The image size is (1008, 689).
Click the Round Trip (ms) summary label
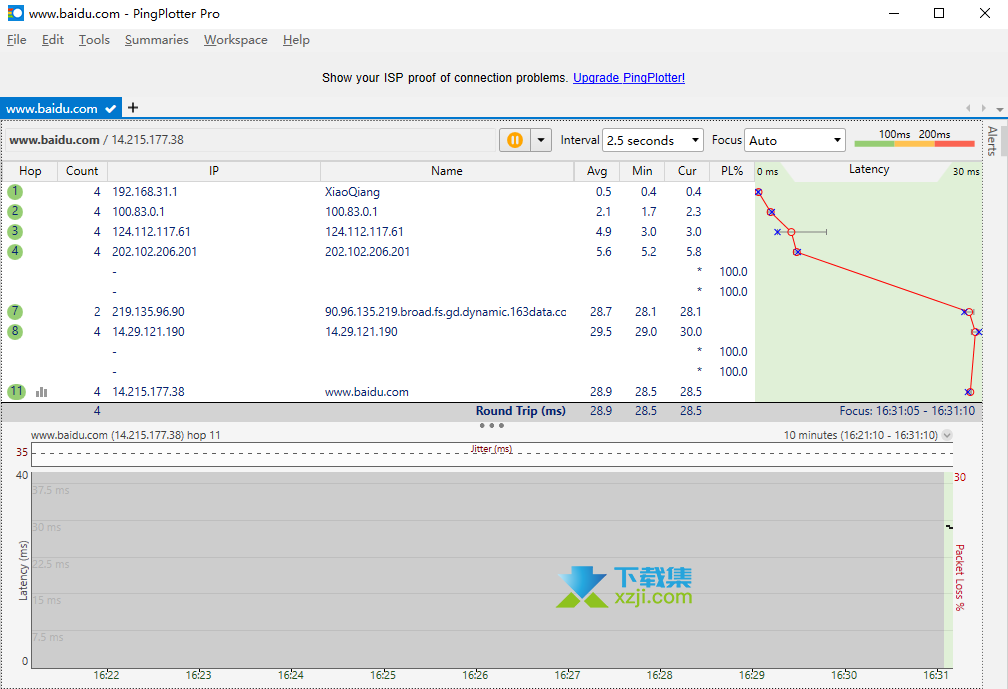click(521, 411)
